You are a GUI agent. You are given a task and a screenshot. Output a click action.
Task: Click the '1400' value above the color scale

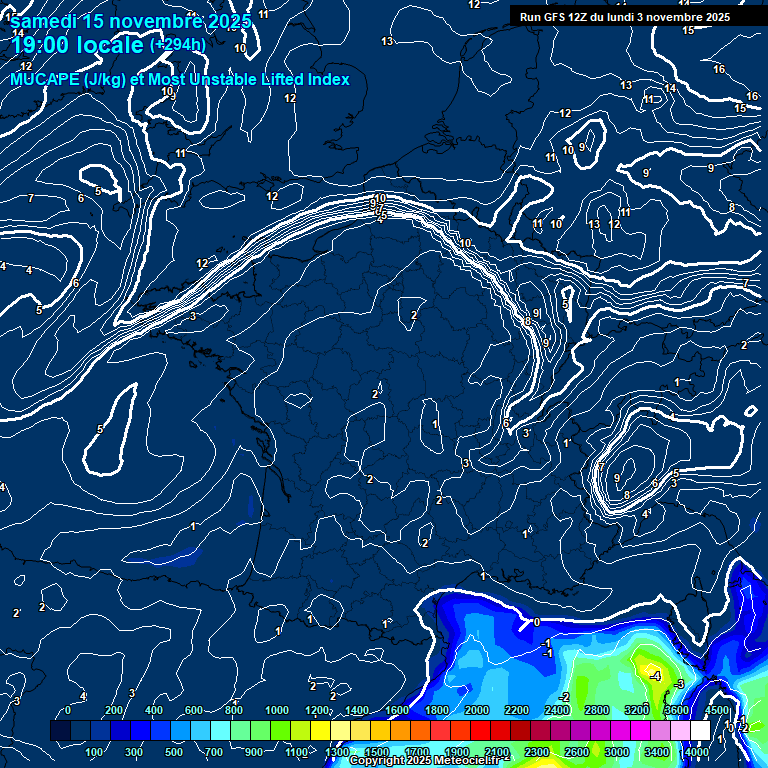(x=357, y=710)
